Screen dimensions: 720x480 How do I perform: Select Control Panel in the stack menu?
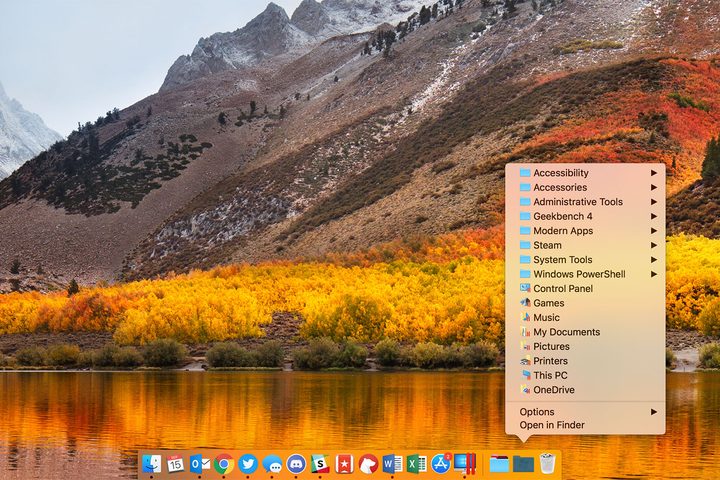(x=585, y=288)
